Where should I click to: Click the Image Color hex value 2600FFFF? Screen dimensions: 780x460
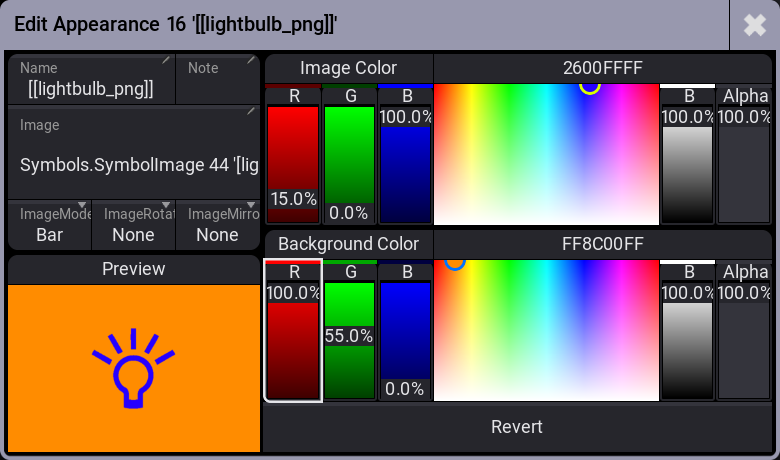pyautogui.click(x=602, y=68)
